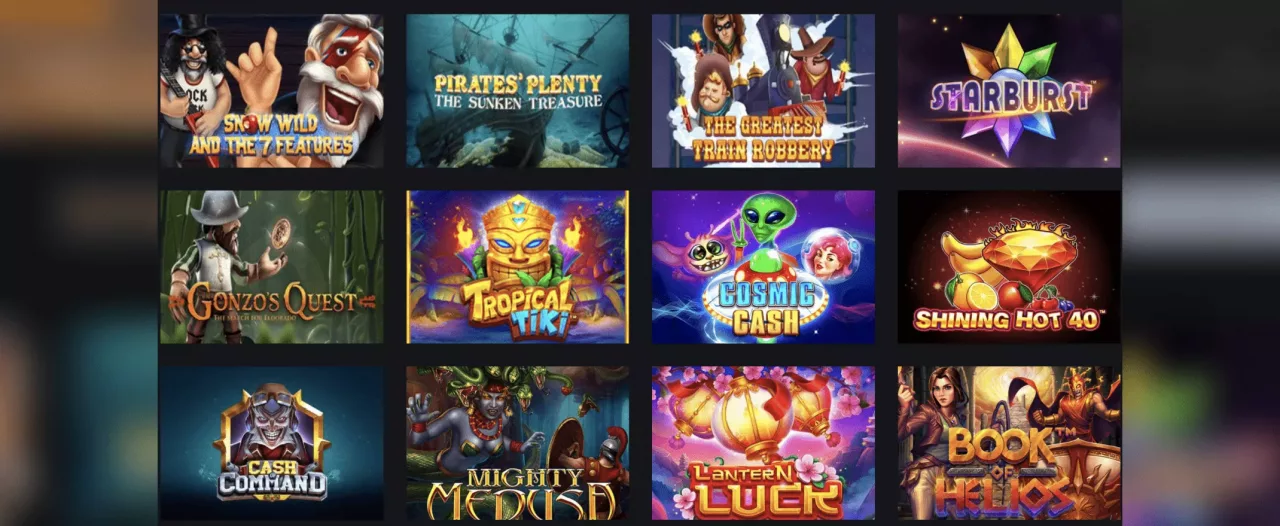Image resolution: width=1280 pixels, height=526 pixels.
Task: Launch Pirates' Plenty The Sunken Treasure slot
Action: 518,90
